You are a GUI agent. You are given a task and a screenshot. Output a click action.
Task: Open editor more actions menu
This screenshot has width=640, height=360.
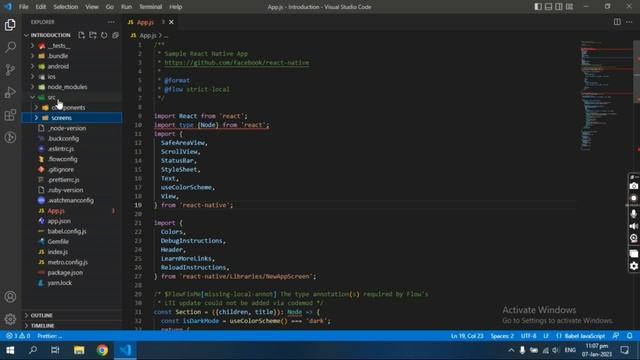[x=629, y=22]
